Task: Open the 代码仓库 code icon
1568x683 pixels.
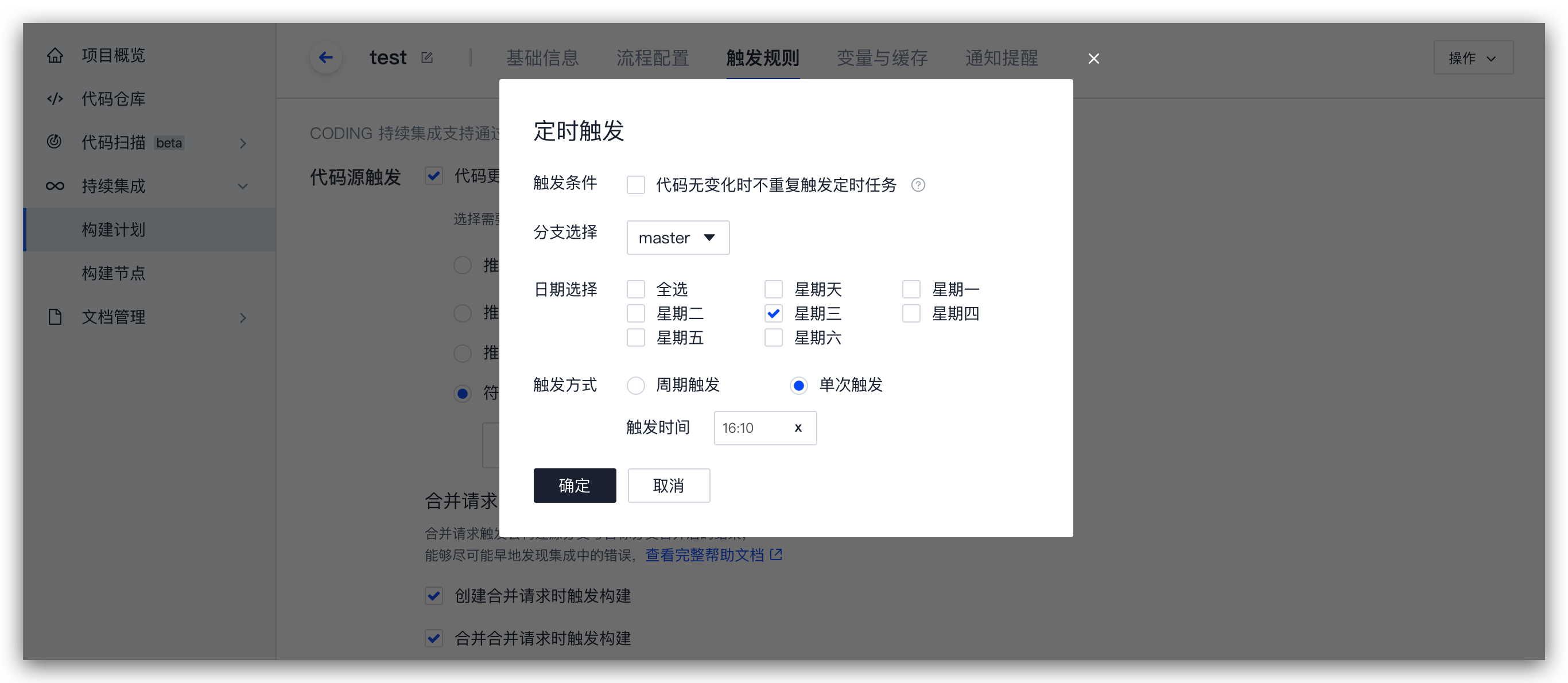Action: coord(55,99)
